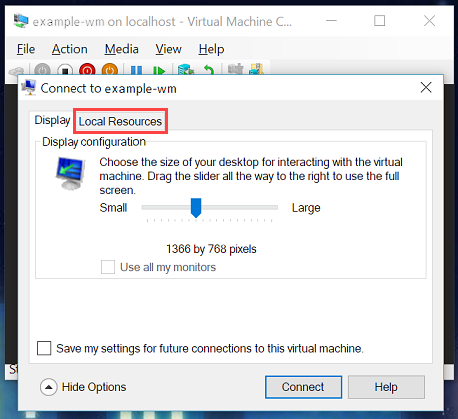Click the orange Save state icon

pyautogui.click(x=110, y=70)
